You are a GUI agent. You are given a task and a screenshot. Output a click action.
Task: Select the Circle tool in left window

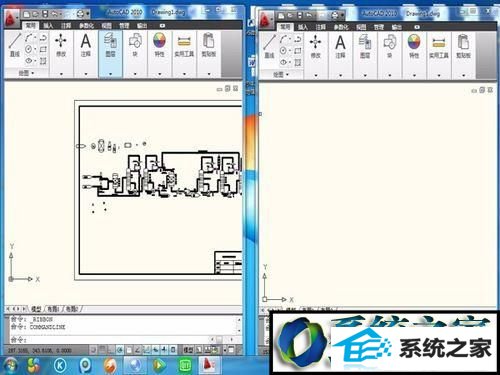click(29, 49)
